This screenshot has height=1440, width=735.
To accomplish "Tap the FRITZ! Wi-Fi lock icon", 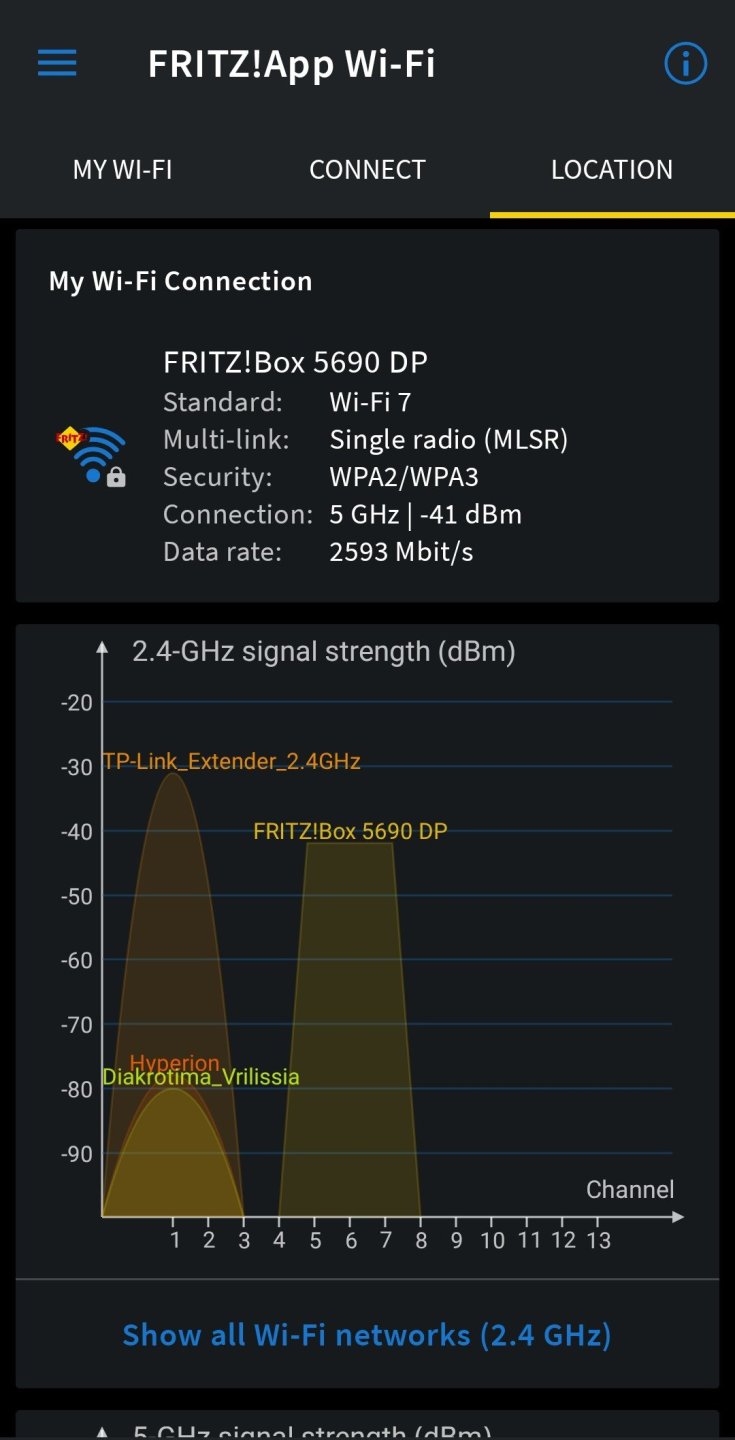I will tap(92, 456).
